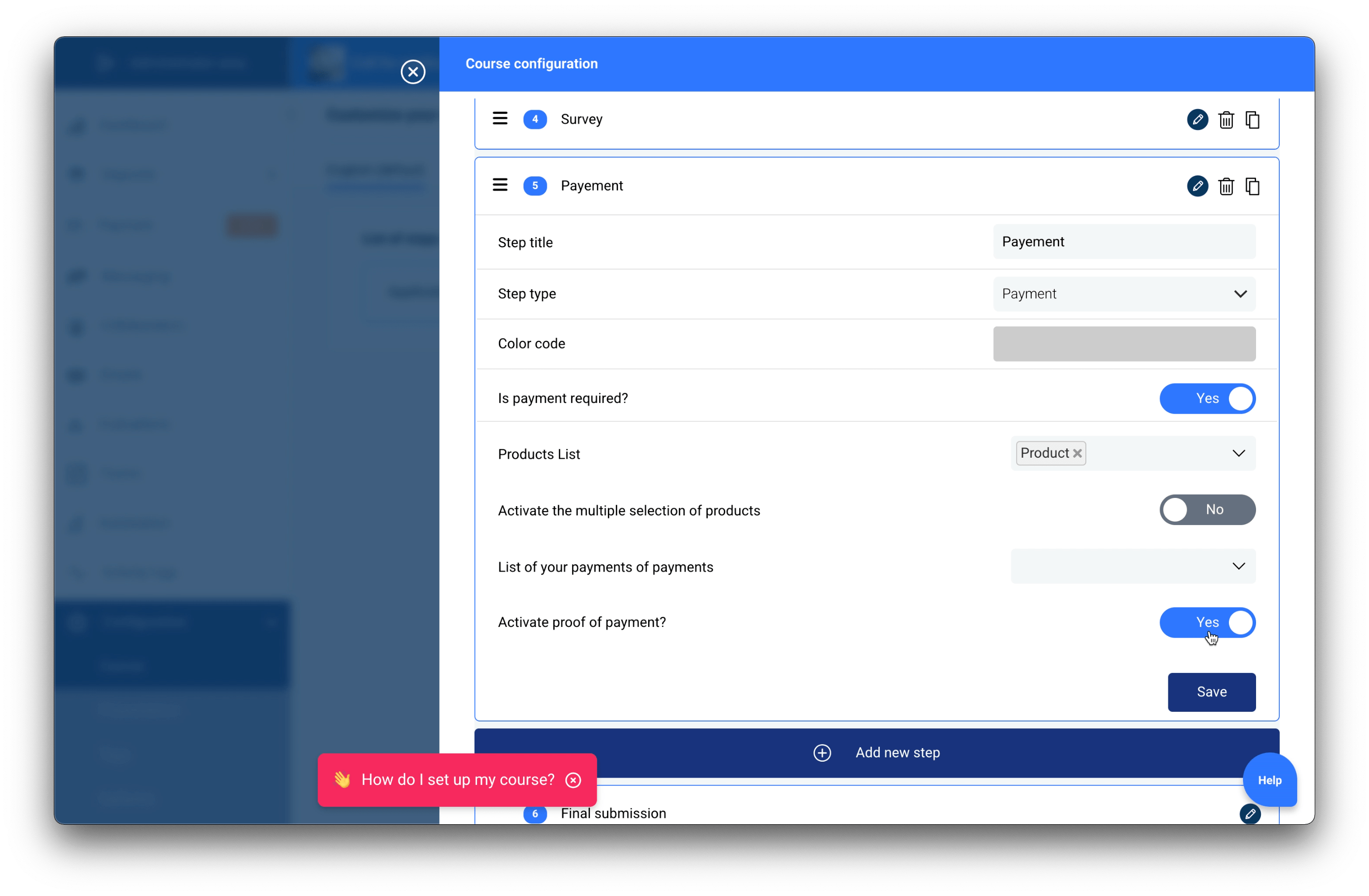Delete the Payement step via trash icon
The width and height of the screenshot is (1369, 896).
[1226, 186]
